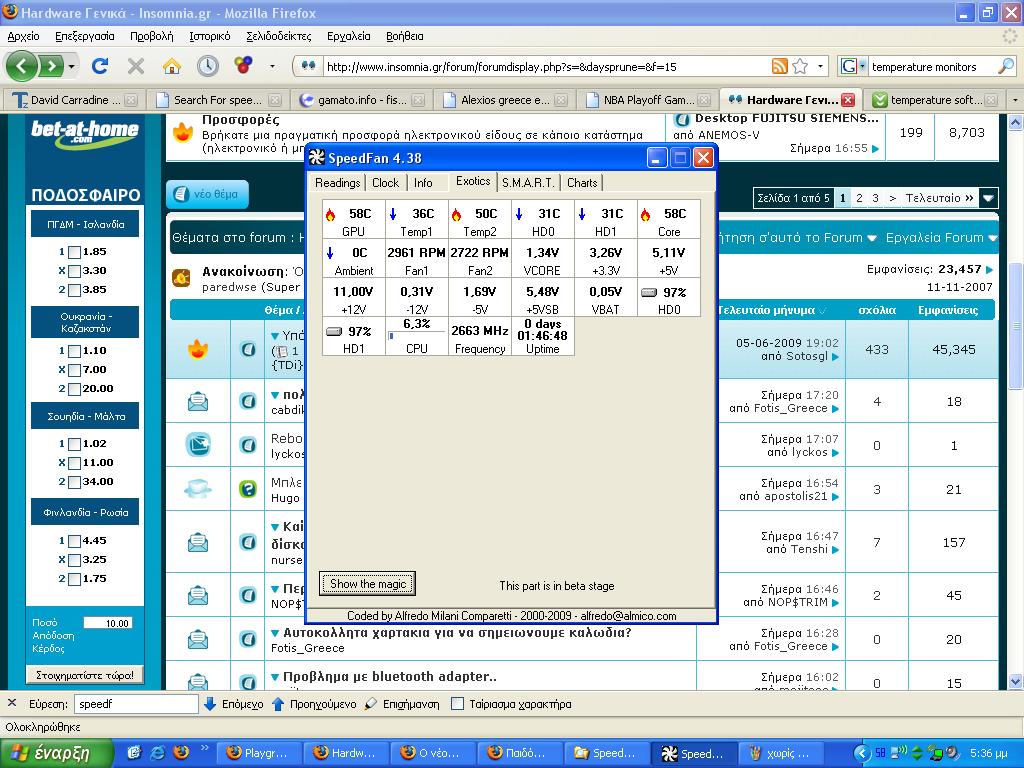
Task: Open back/forward history dropdown arrow
Action: click(71, 66)
